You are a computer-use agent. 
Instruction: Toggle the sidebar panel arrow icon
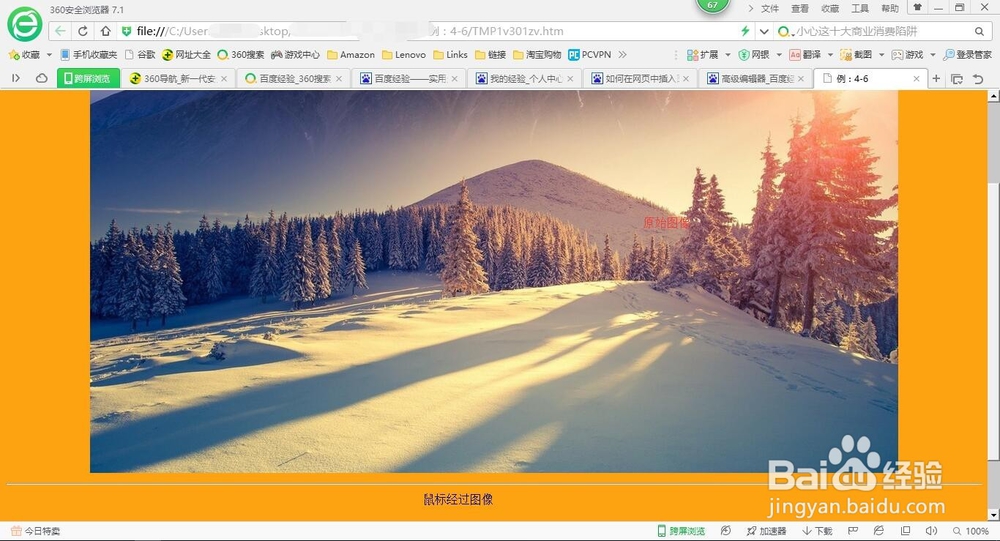[16, 78]
